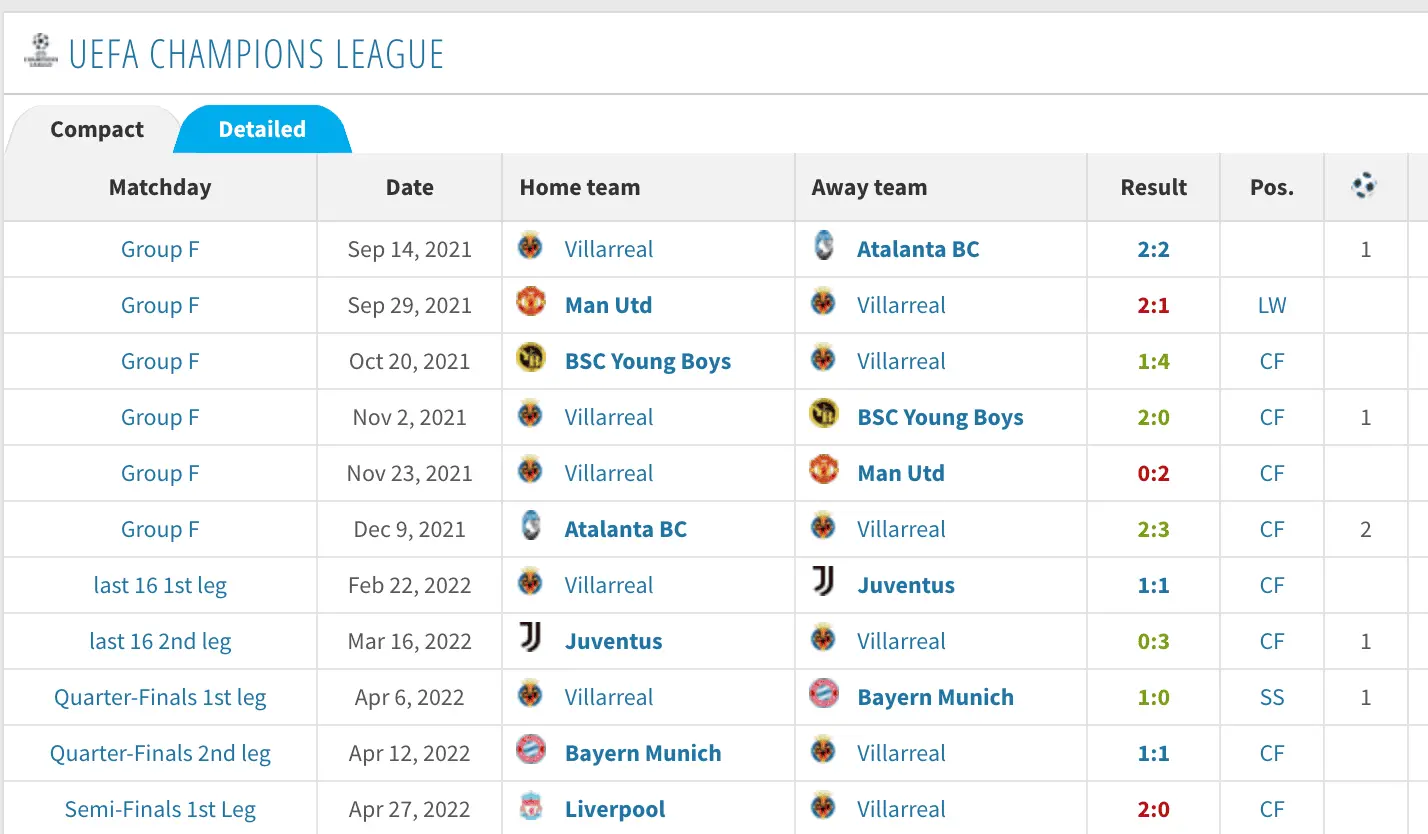Click Villarreal crest in Nov 2 row

tap(531, 415)
